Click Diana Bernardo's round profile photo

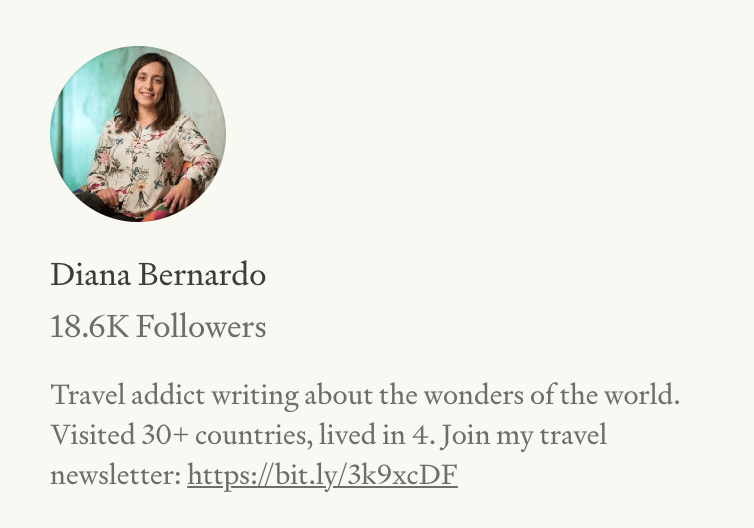138,134
